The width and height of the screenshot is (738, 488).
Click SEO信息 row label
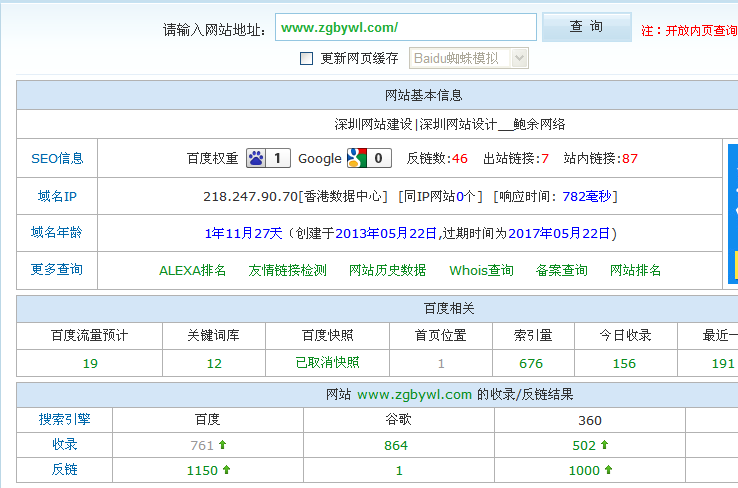click(x=57, y=159)
